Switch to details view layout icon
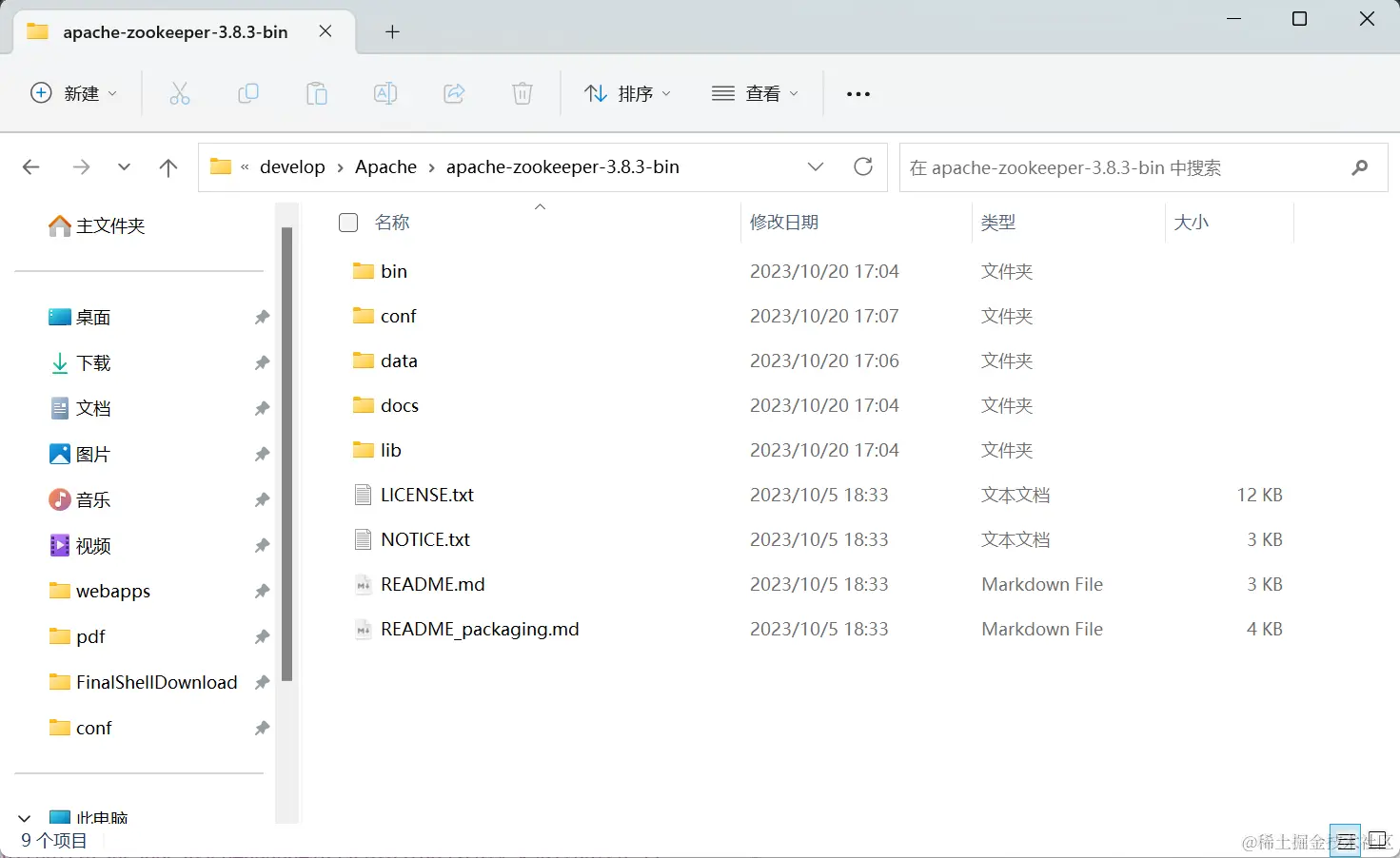Image resolution: width=1400 pixels, height=858 pixels. (1345, 841)
